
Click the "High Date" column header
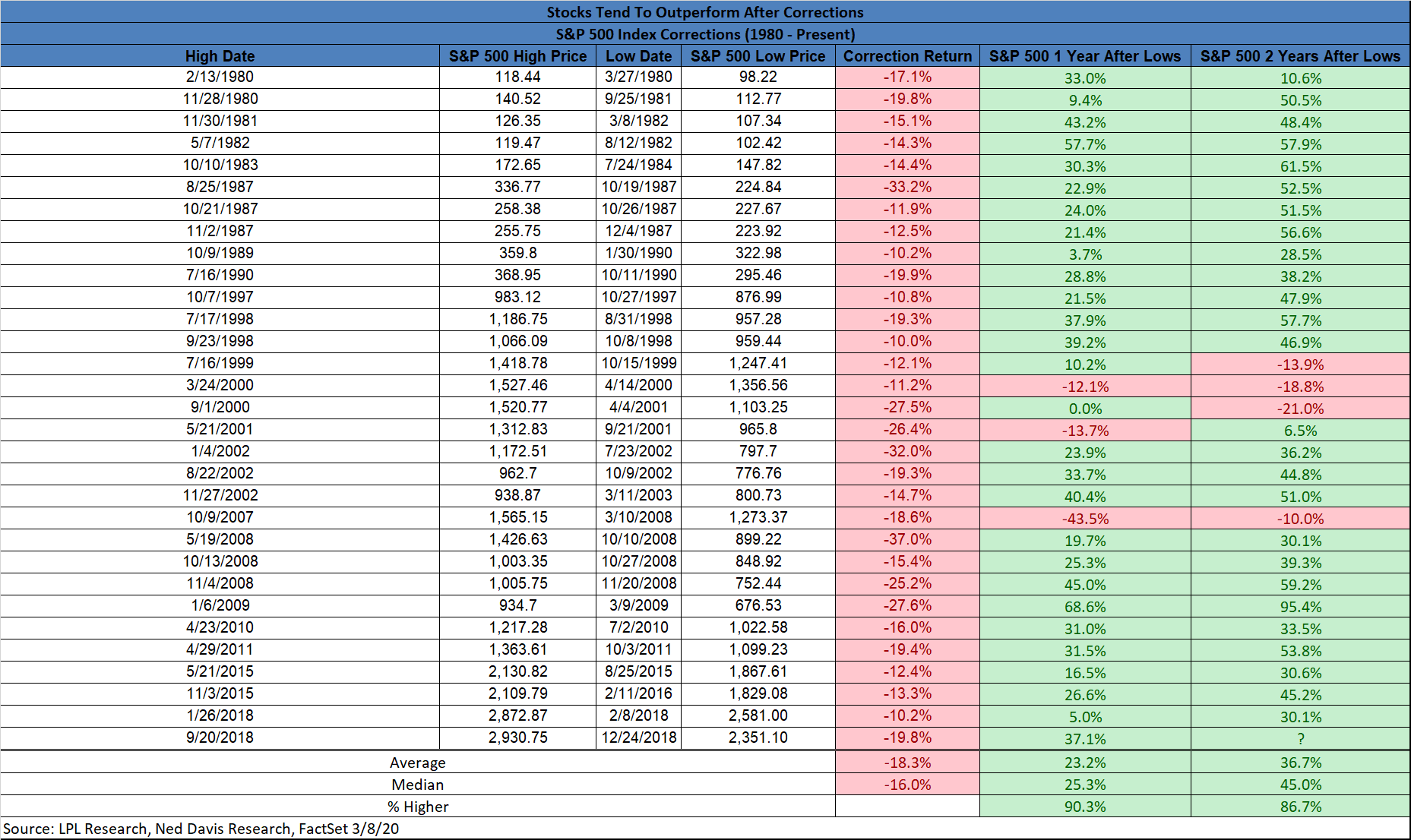[x=220, y=56]
